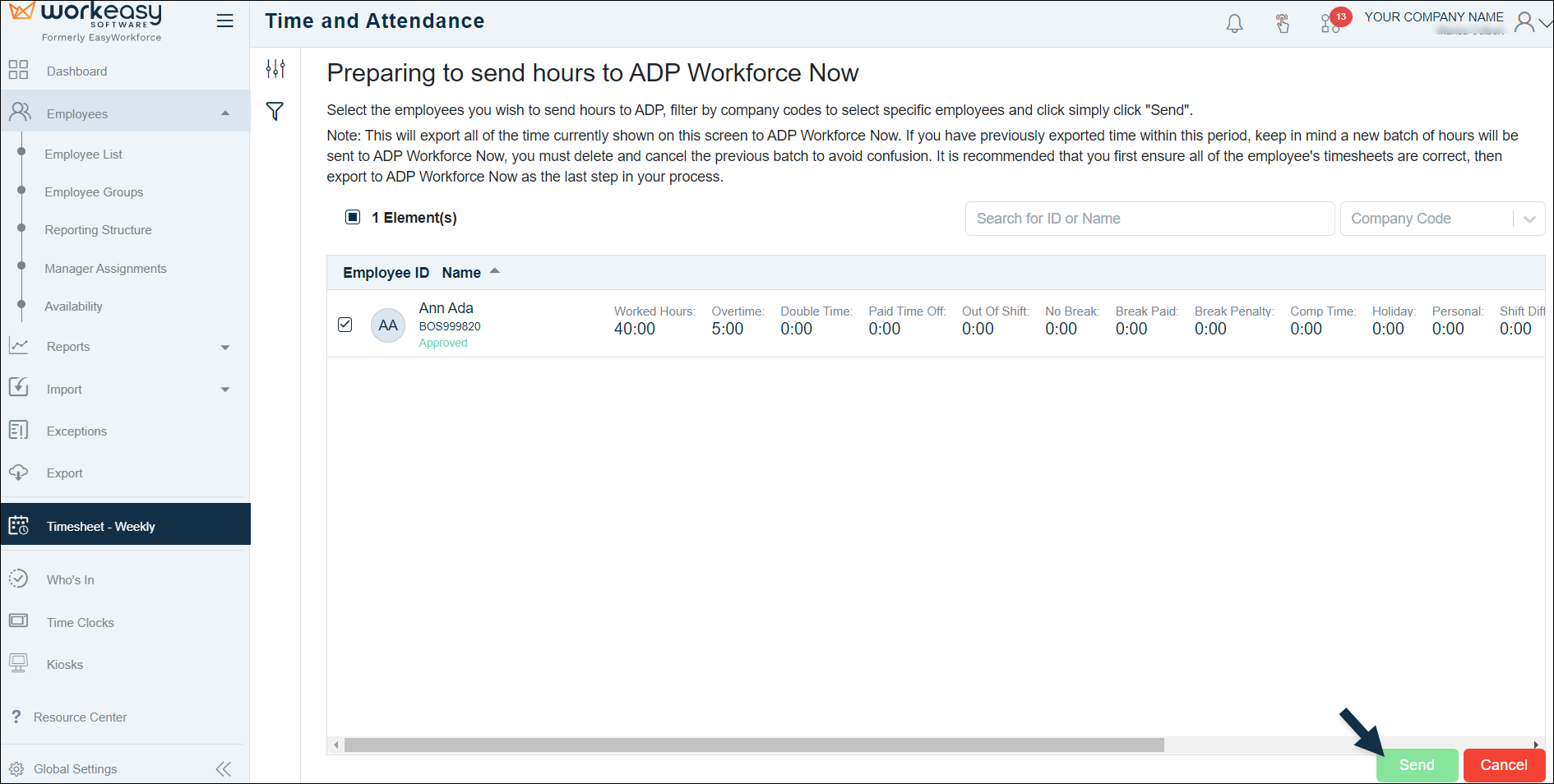
Task: Click the horizontal scrollbar thumb
Action: [754, 745]
